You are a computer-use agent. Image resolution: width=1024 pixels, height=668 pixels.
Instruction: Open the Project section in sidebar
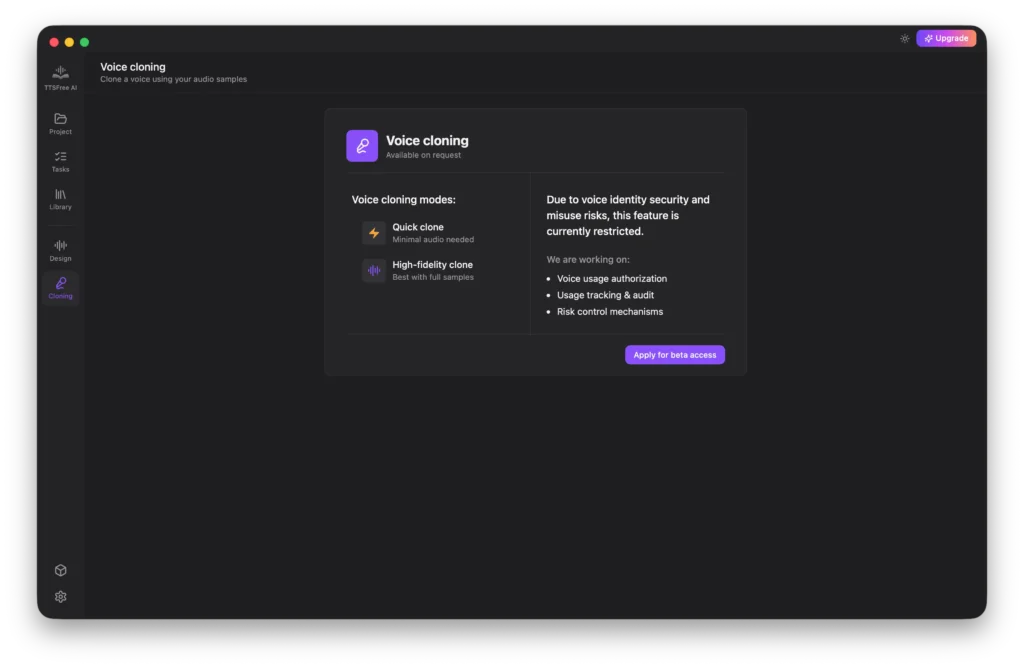[60, 123]
